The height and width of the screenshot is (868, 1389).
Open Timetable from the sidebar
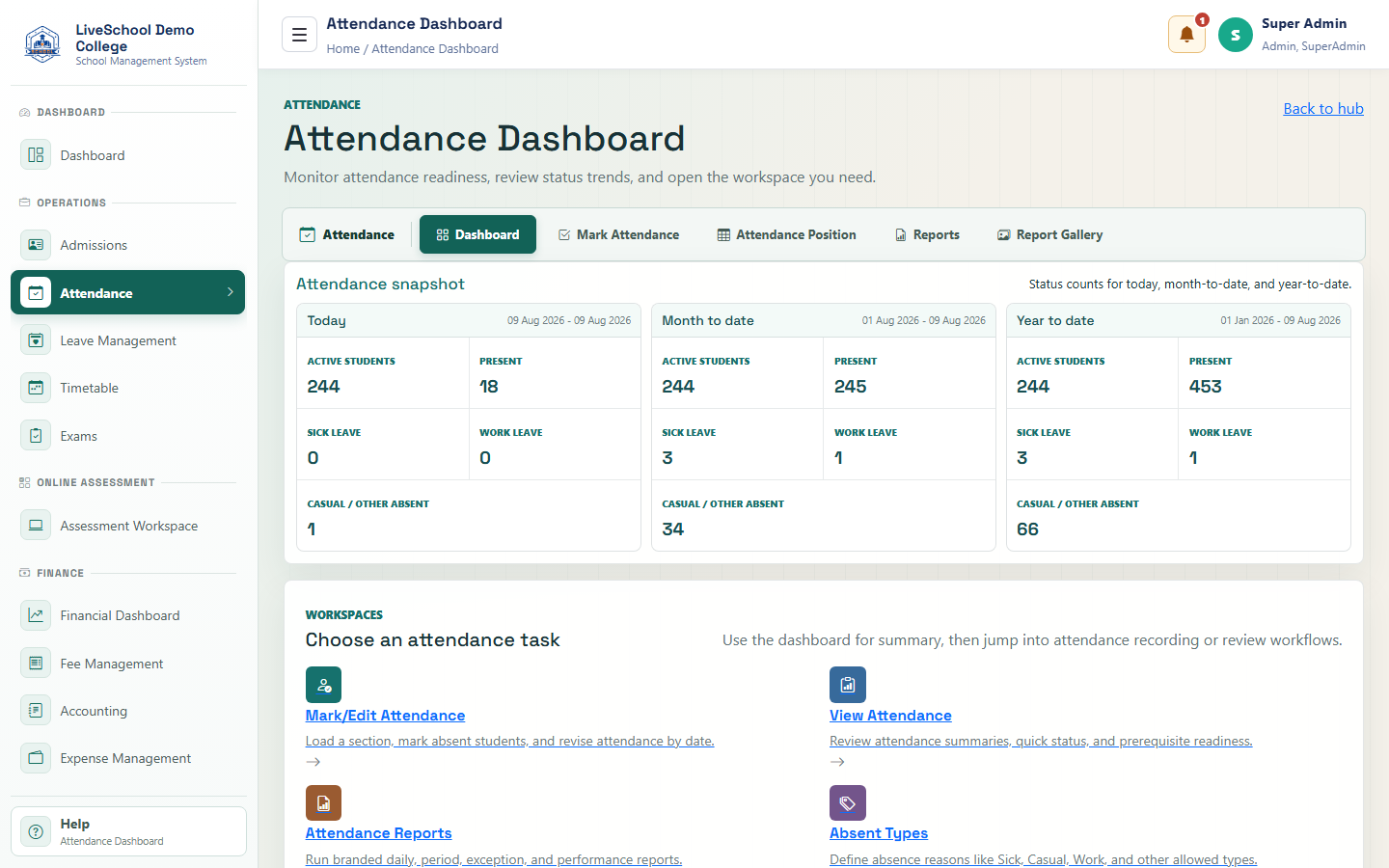pos(128,388)
